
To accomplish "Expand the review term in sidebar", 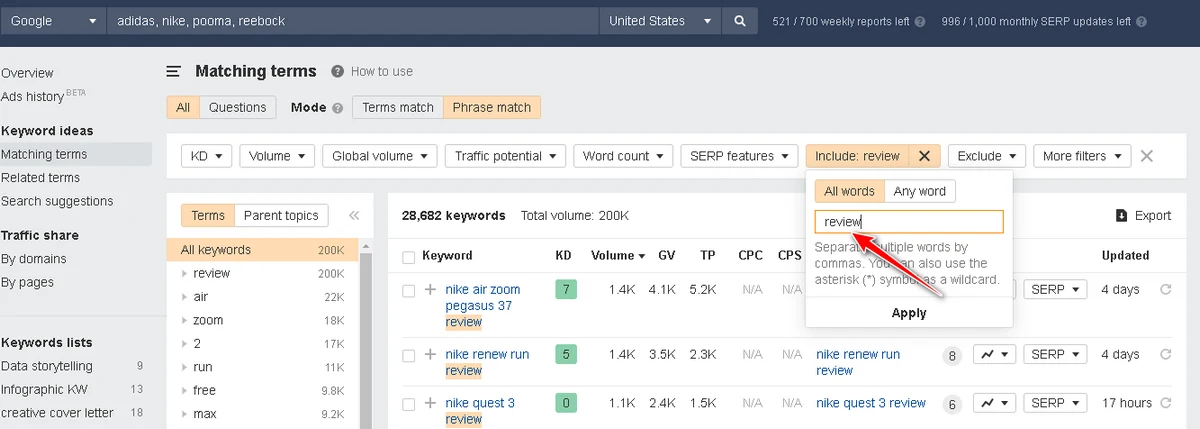I will click(185, 273).
